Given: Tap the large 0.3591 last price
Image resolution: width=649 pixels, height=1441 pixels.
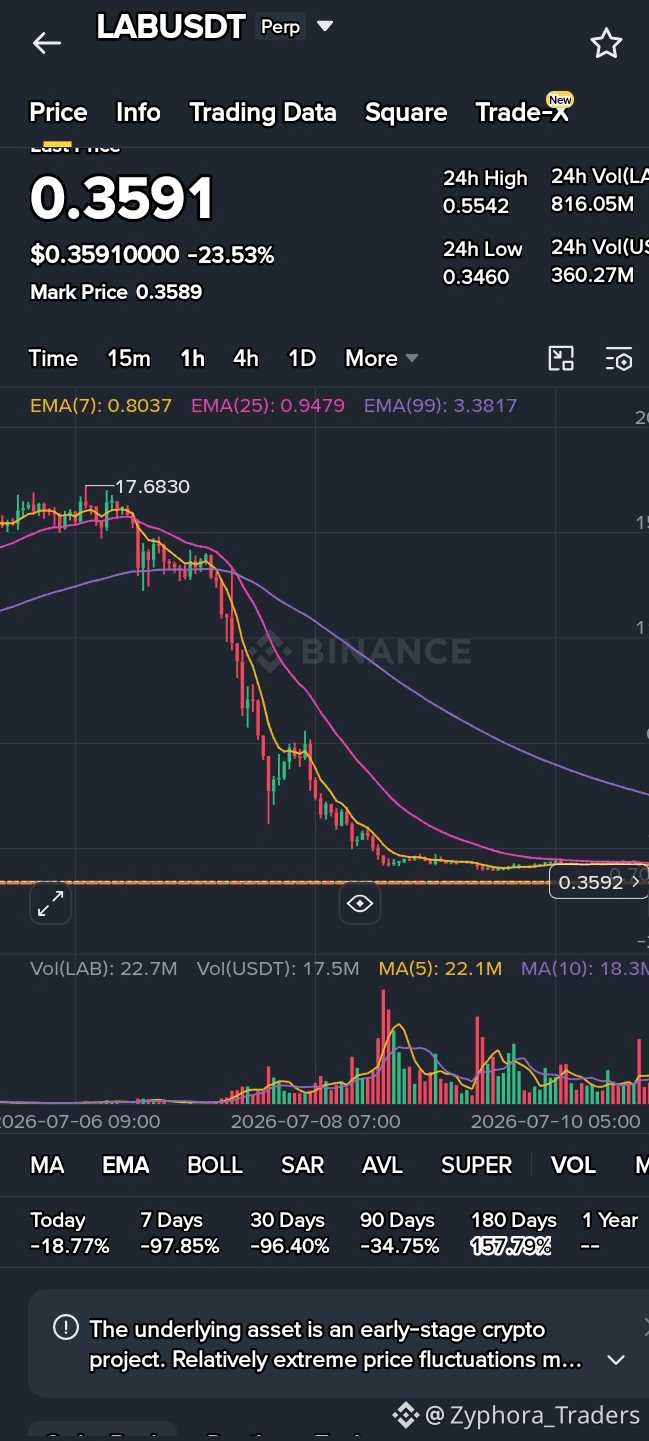Looking at the screenshot, I should (122, 198).
